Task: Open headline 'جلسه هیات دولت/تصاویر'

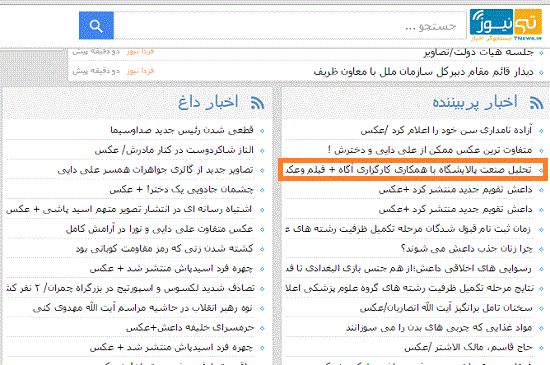Action: [x=478, y=53]
